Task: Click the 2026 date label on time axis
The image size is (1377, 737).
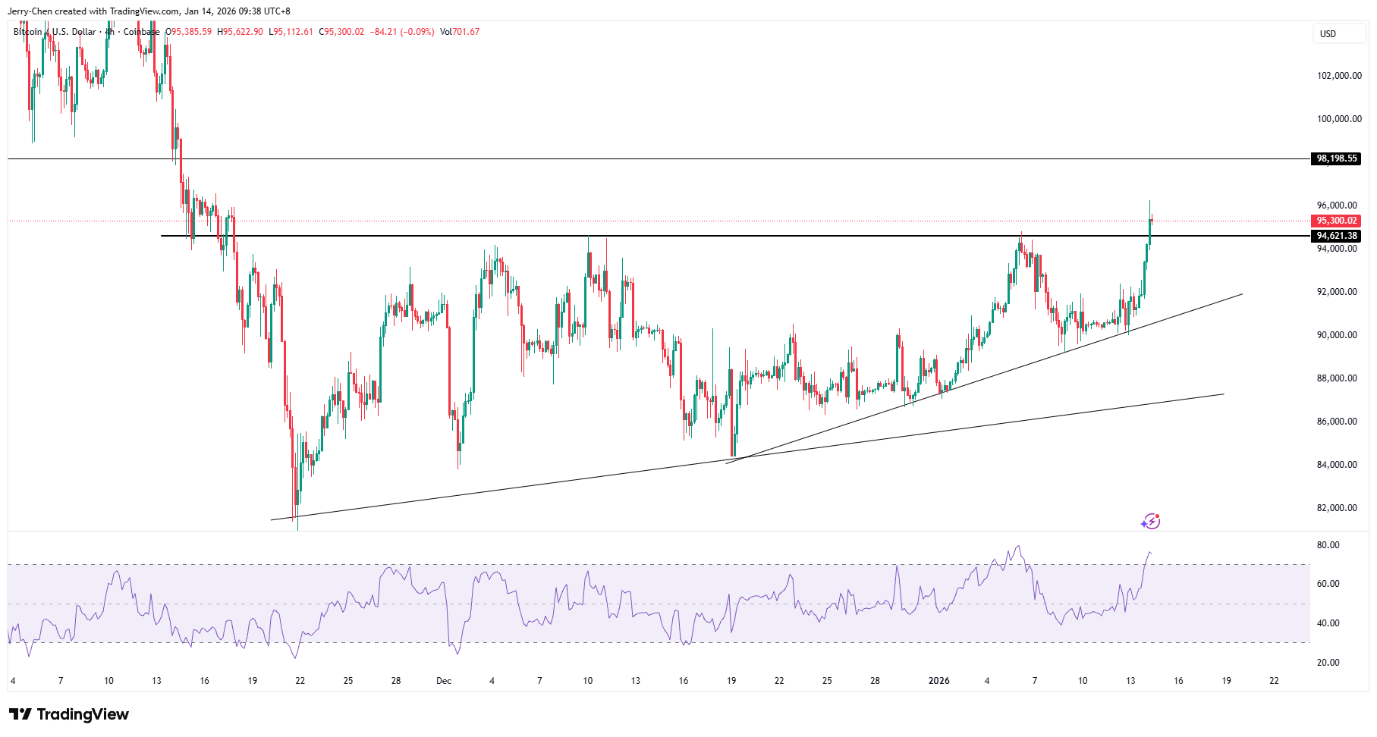Action: point(938,681)
